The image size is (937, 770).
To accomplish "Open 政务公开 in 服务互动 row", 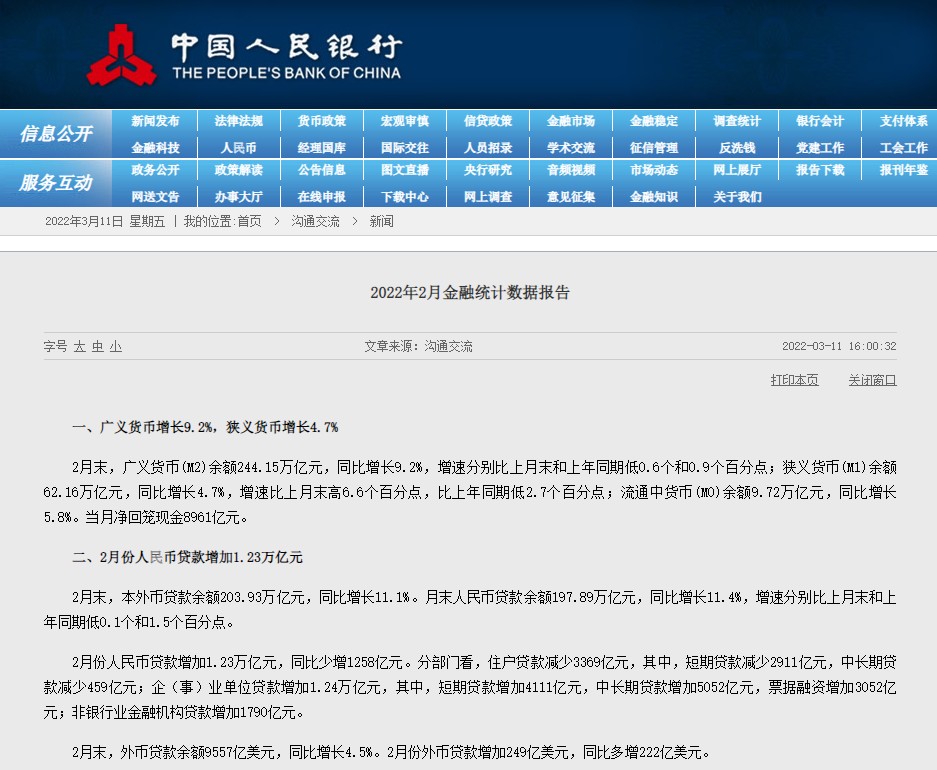I will pyautogui.click(x=155, y=170).
